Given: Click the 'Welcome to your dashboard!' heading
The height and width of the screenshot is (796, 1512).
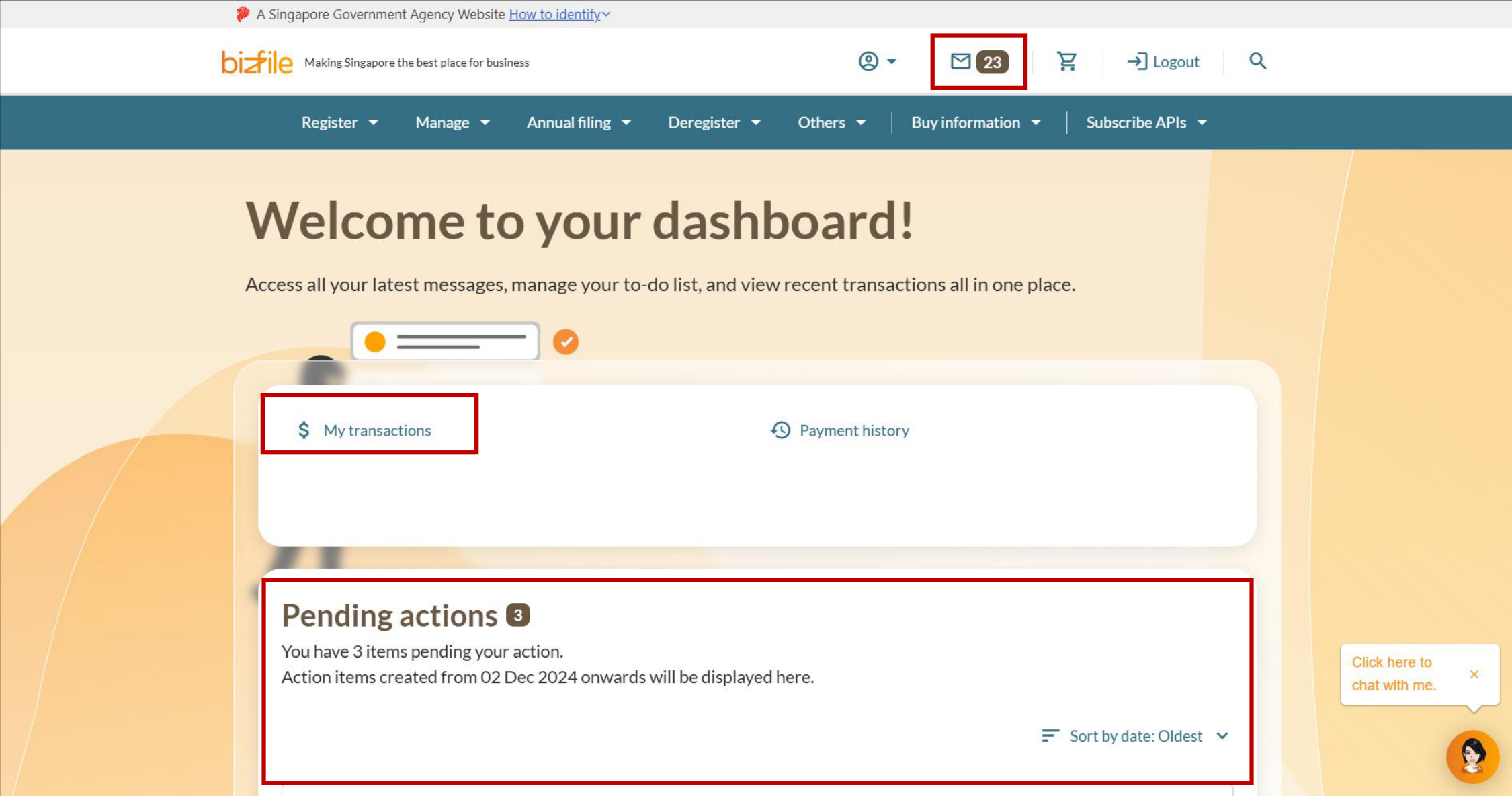Looking at the screenshot, I should (x=580, y=221).
